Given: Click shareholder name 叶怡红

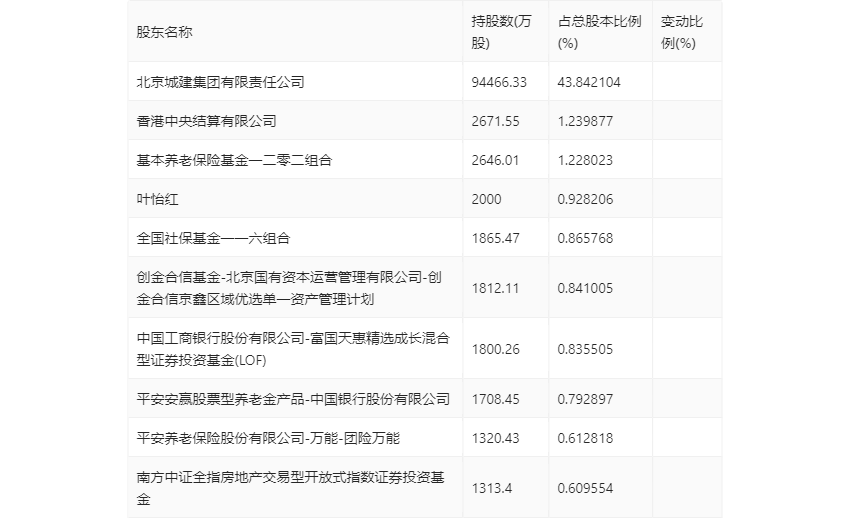Looking at the screenshot, I should coord(157,199).
